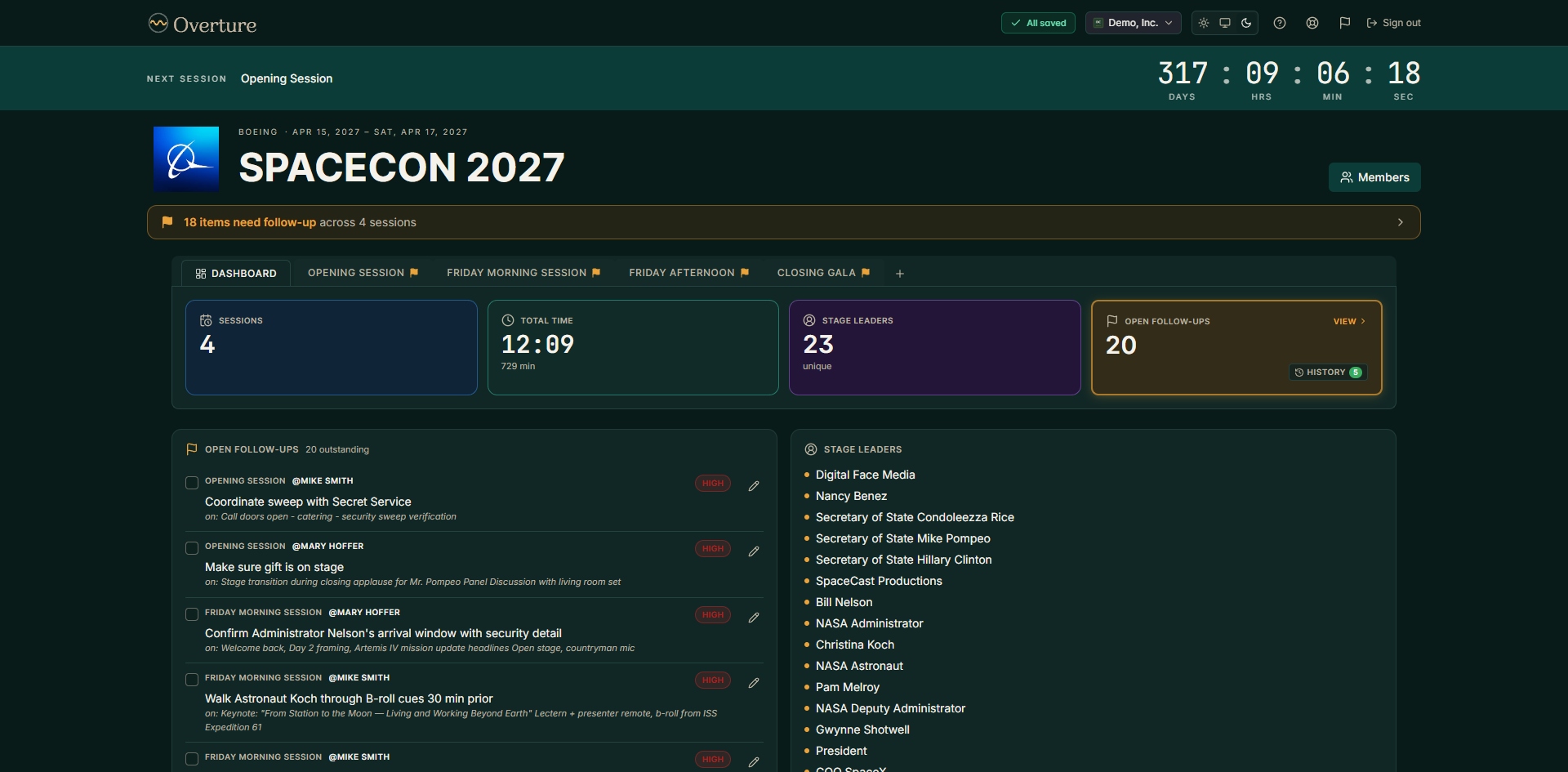Screen dimensions: 1568x772
Task: Click @MIKE SMITH on Secret Service item
Action: click(323, 481)
